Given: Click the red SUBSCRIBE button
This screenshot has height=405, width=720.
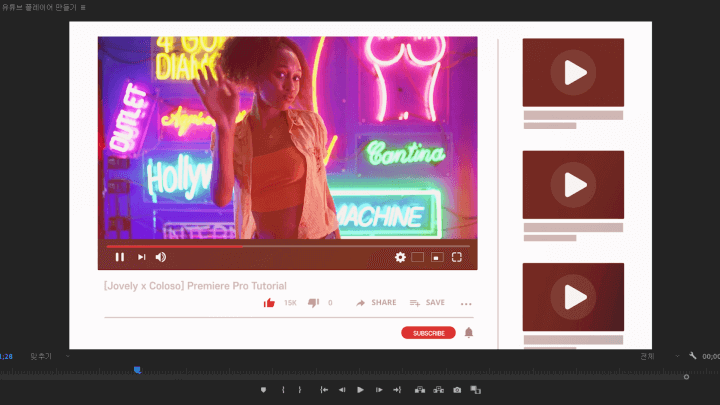Looking at the screenshot, I should [428, 333].
